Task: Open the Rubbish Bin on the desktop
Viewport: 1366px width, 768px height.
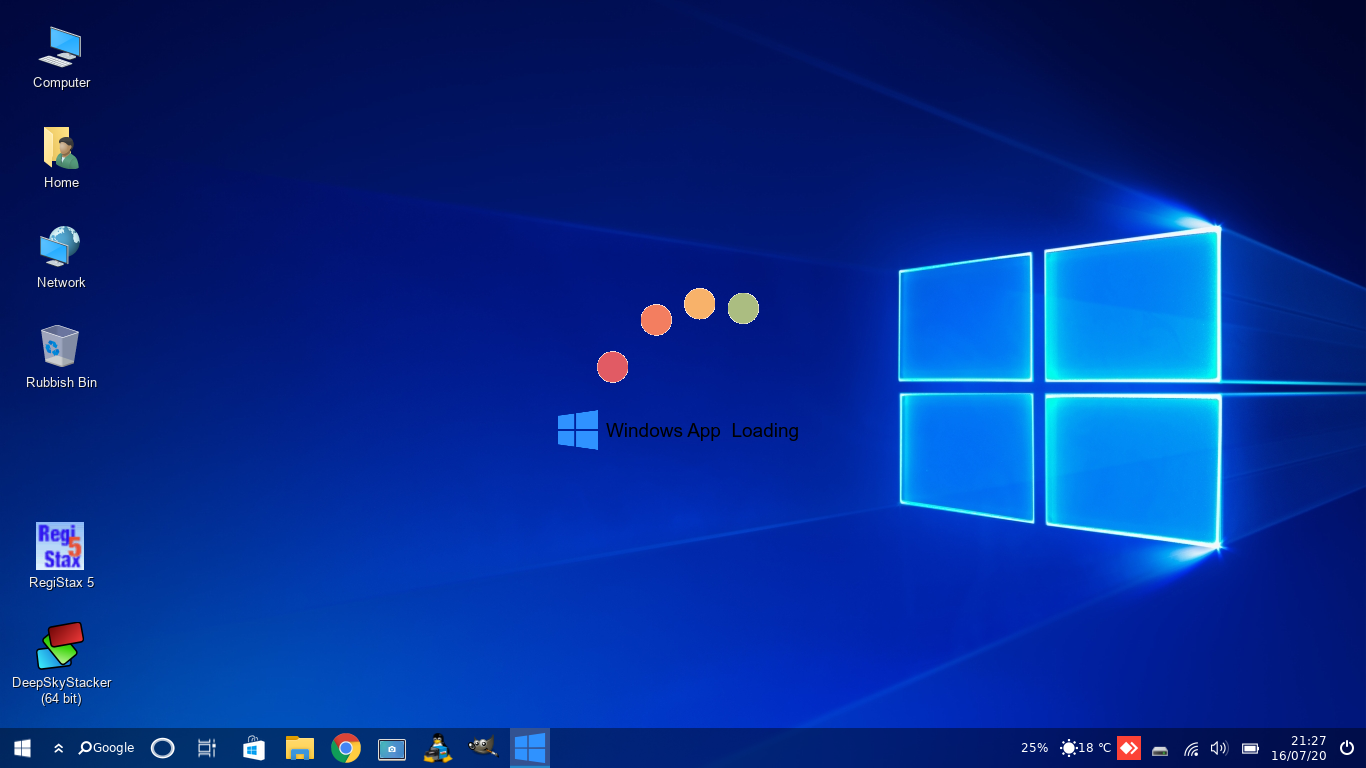Action: [x=60, y=345]
